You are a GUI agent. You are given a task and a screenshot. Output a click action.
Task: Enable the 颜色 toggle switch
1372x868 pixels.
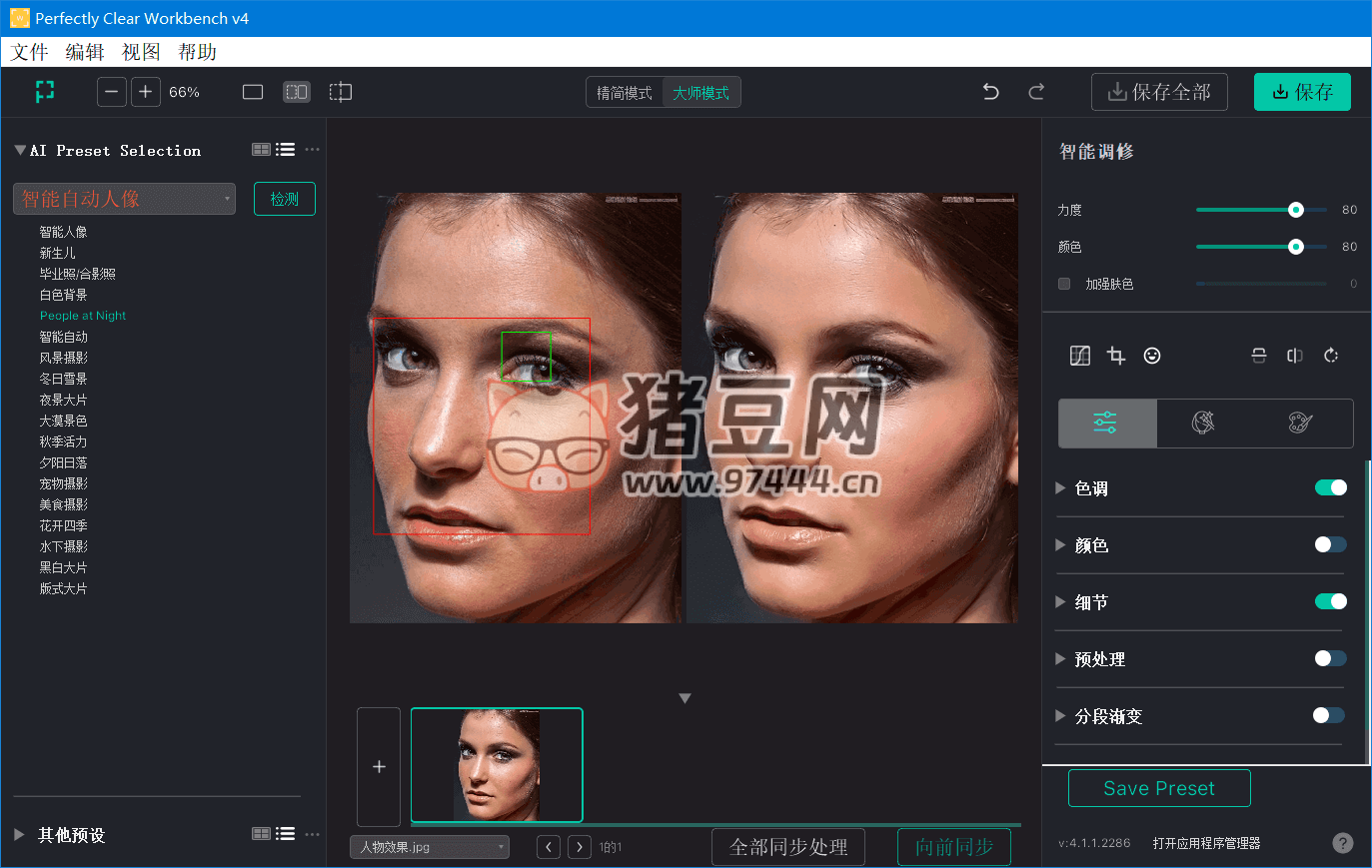pyautogui.click(x=1330, y=544)
